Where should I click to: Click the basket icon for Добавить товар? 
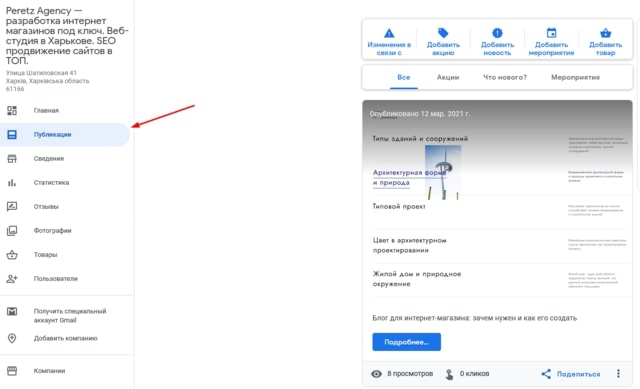605,33
